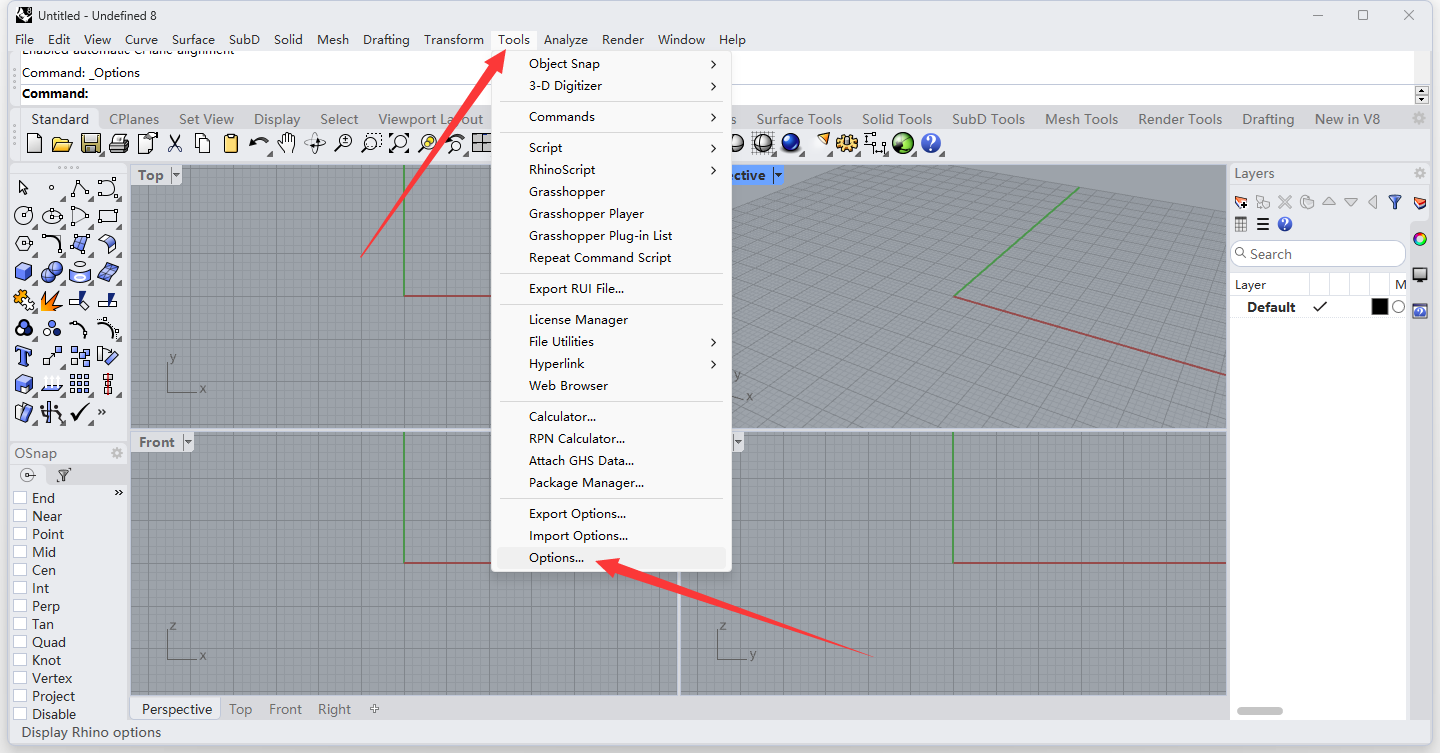
Task: Expand the 3-D Digitizer submenu
Action: click(611, 86)
